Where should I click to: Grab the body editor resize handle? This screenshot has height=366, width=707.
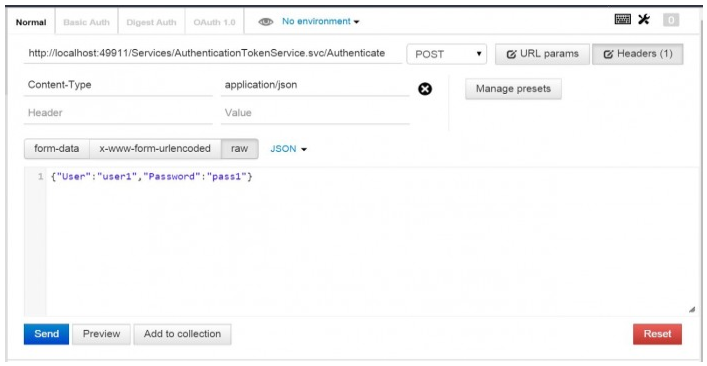point(692,310)
